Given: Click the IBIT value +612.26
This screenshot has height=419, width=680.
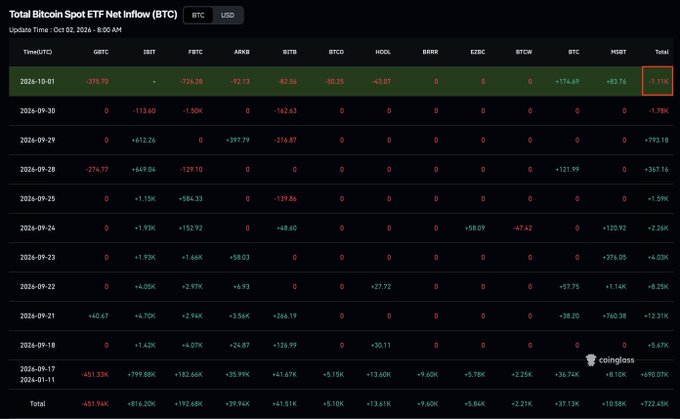Looking at the screenshot, I should click(143, 140).
